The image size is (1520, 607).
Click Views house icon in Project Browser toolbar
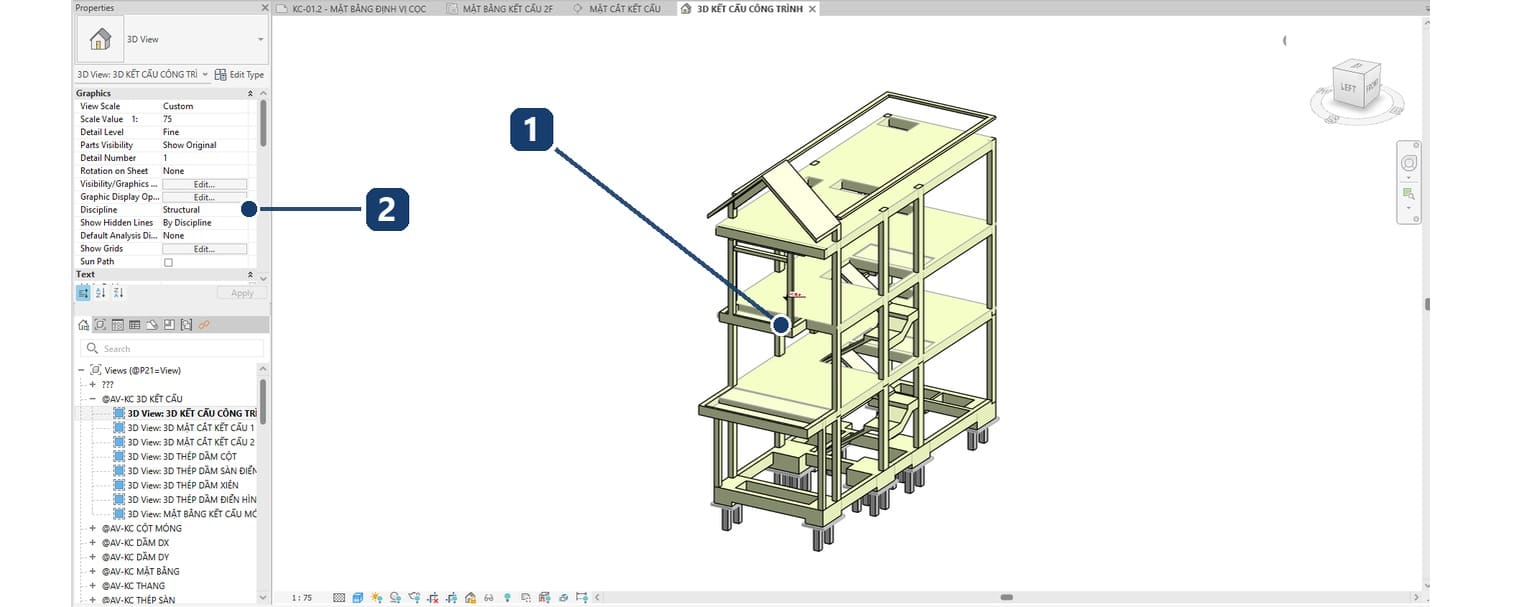tap(83, 325)
